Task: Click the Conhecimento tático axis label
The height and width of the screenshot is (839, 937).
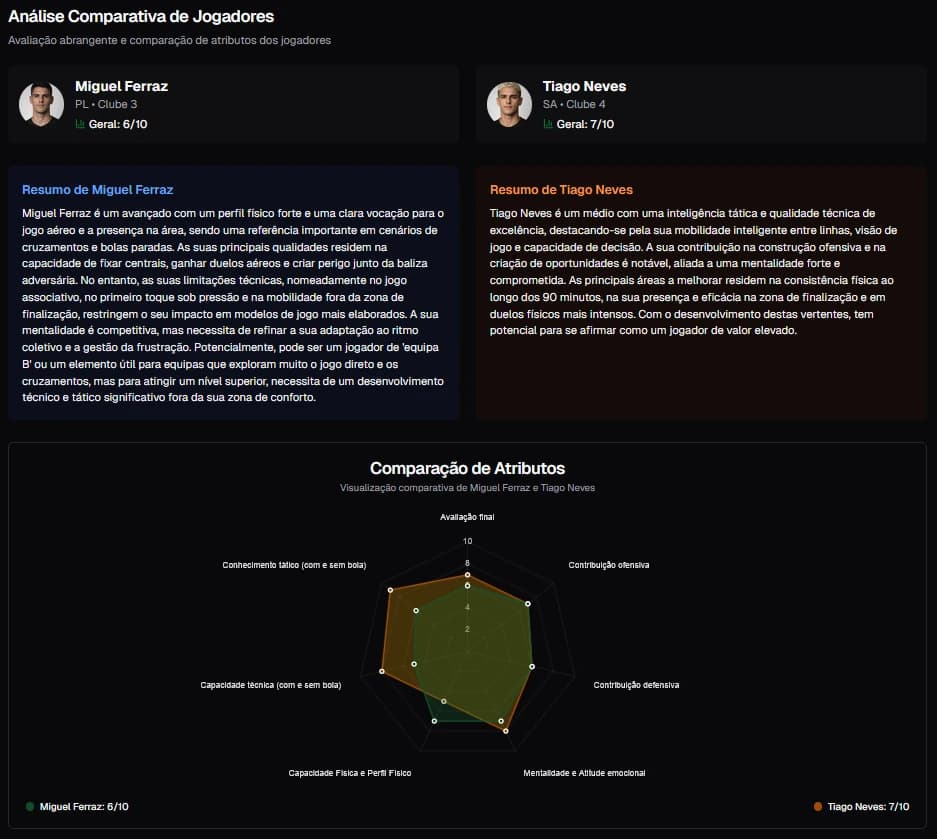Action: click(294, 565)
